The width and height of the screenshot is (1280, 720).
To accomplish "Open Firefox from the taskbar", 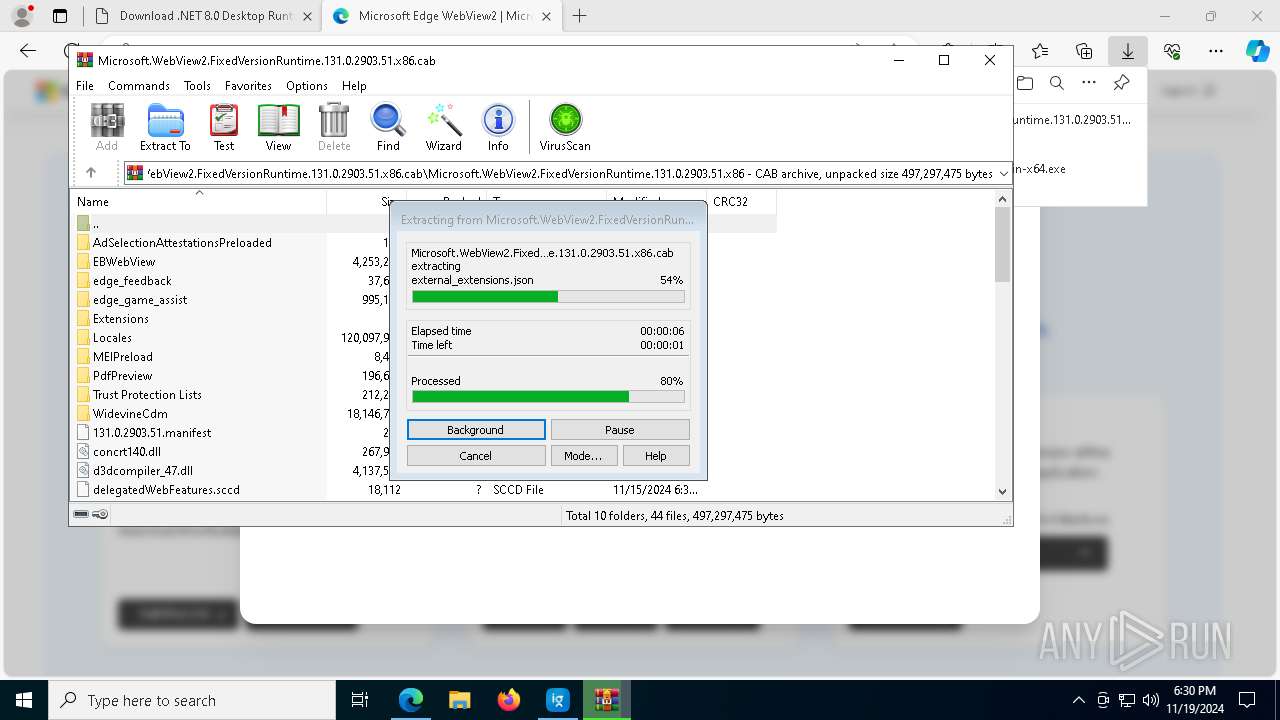I will 508,700.
